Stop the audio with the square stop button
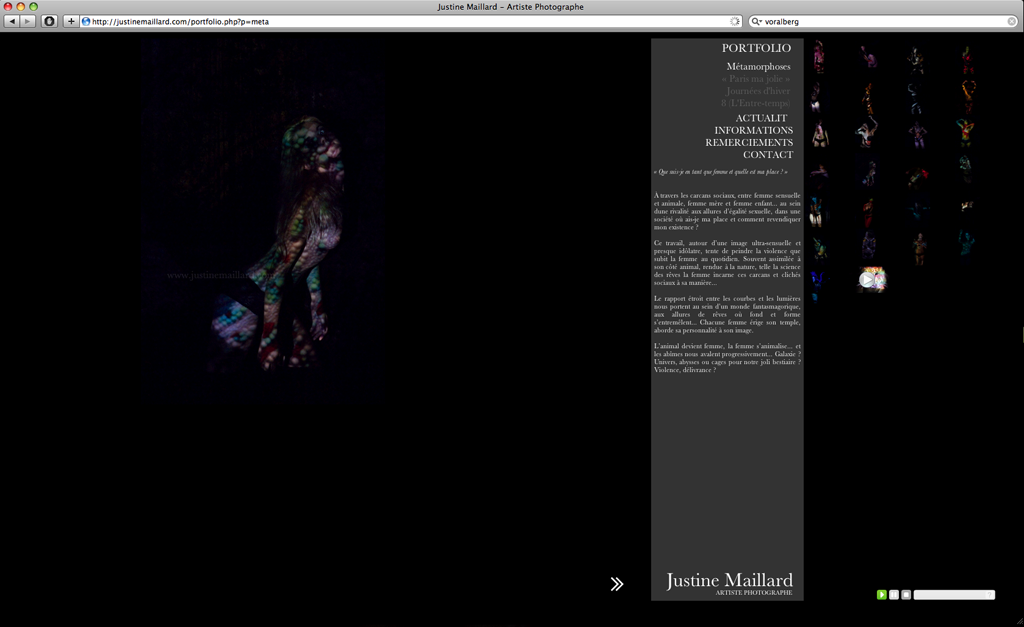1024x627 pixels. coord(906,595)
